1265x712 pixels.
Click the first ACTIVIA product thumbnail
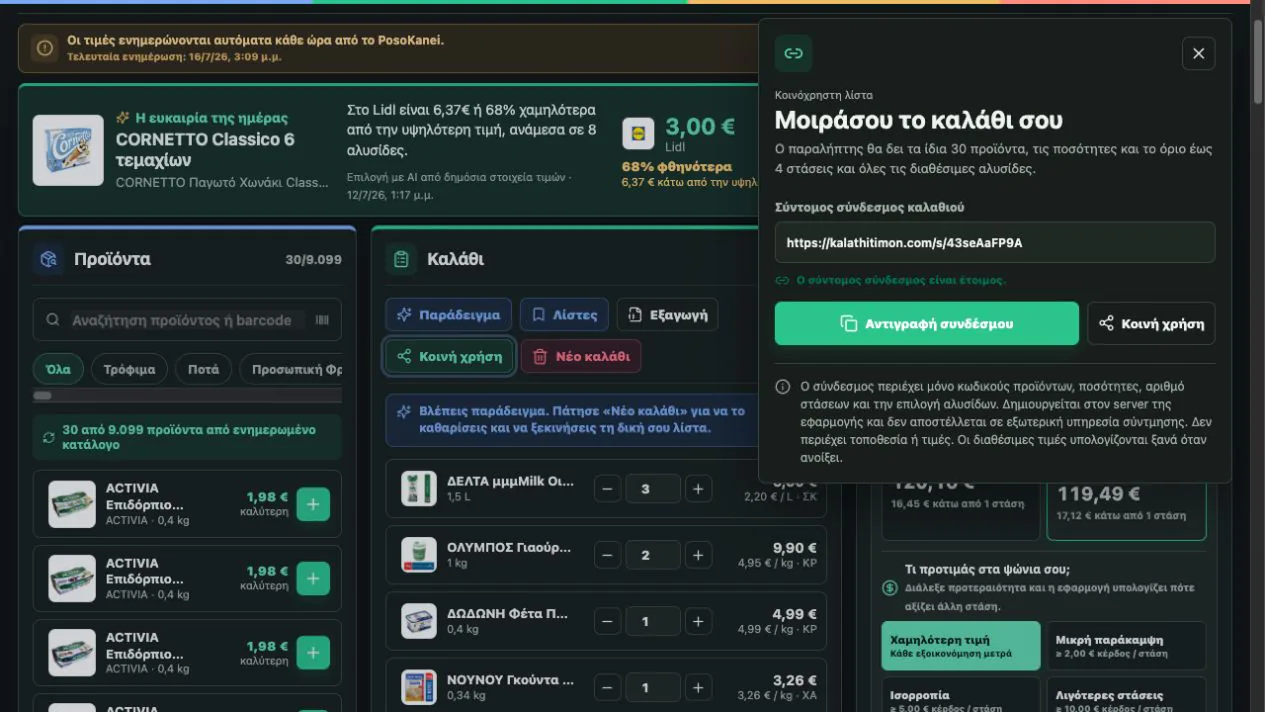tap(72, 504)
